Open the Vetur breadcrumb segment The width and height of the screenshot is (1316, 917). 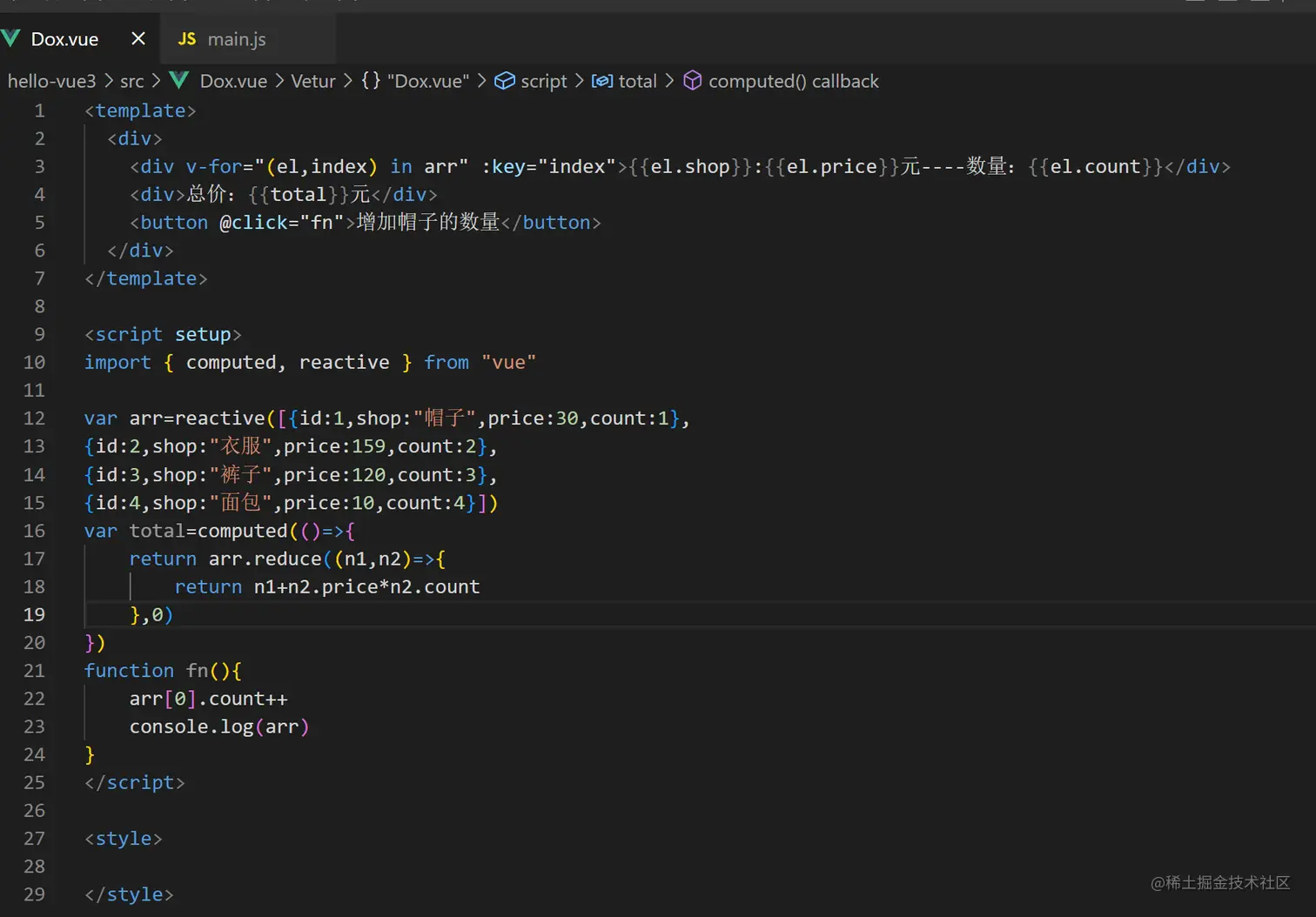(x=313, y=81)
